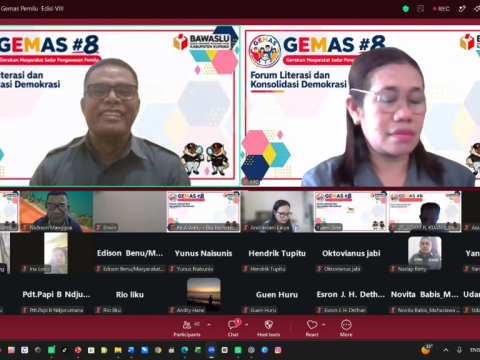
Task: Click the Gemas Pemilu Edisi VIII title
Action: click(x=32, y=9)
